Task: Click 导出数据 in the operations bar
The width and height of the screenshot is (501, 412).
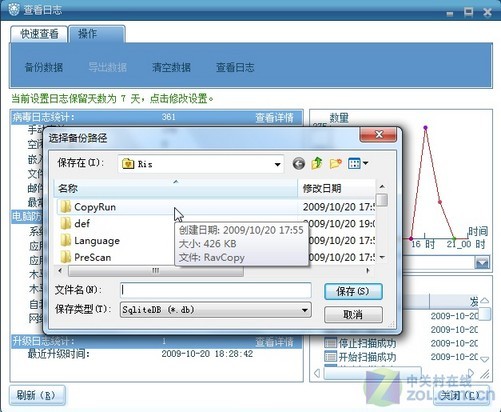Action: pyautogui.click(x=107, y=68)
